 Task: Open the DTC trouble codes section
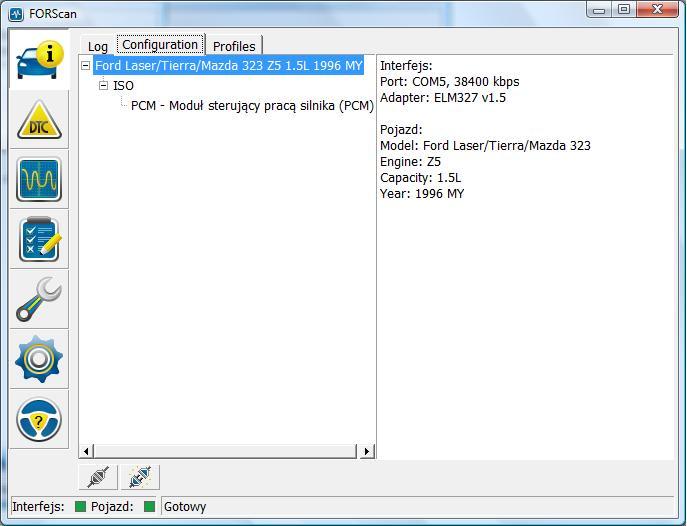click(x=39, y=120)
